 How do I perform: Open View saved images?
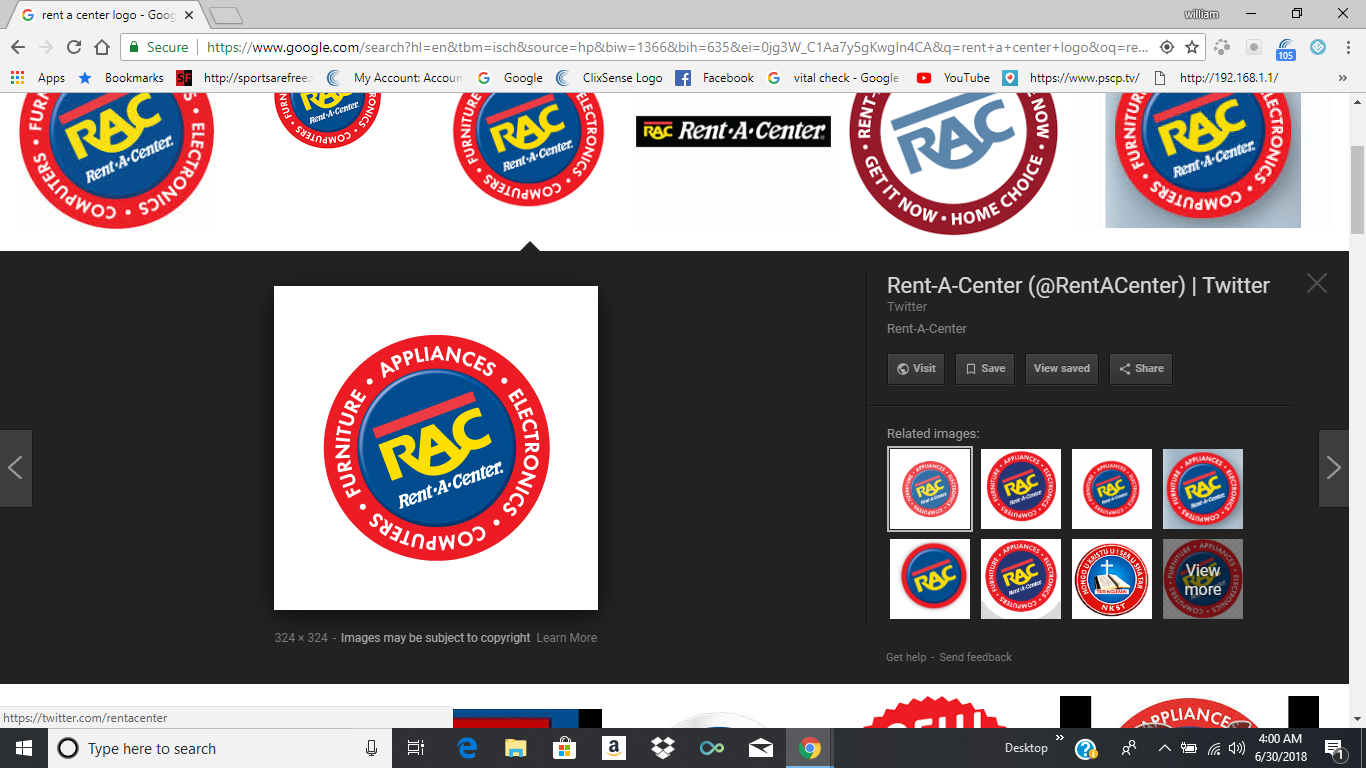[1061, 368]
